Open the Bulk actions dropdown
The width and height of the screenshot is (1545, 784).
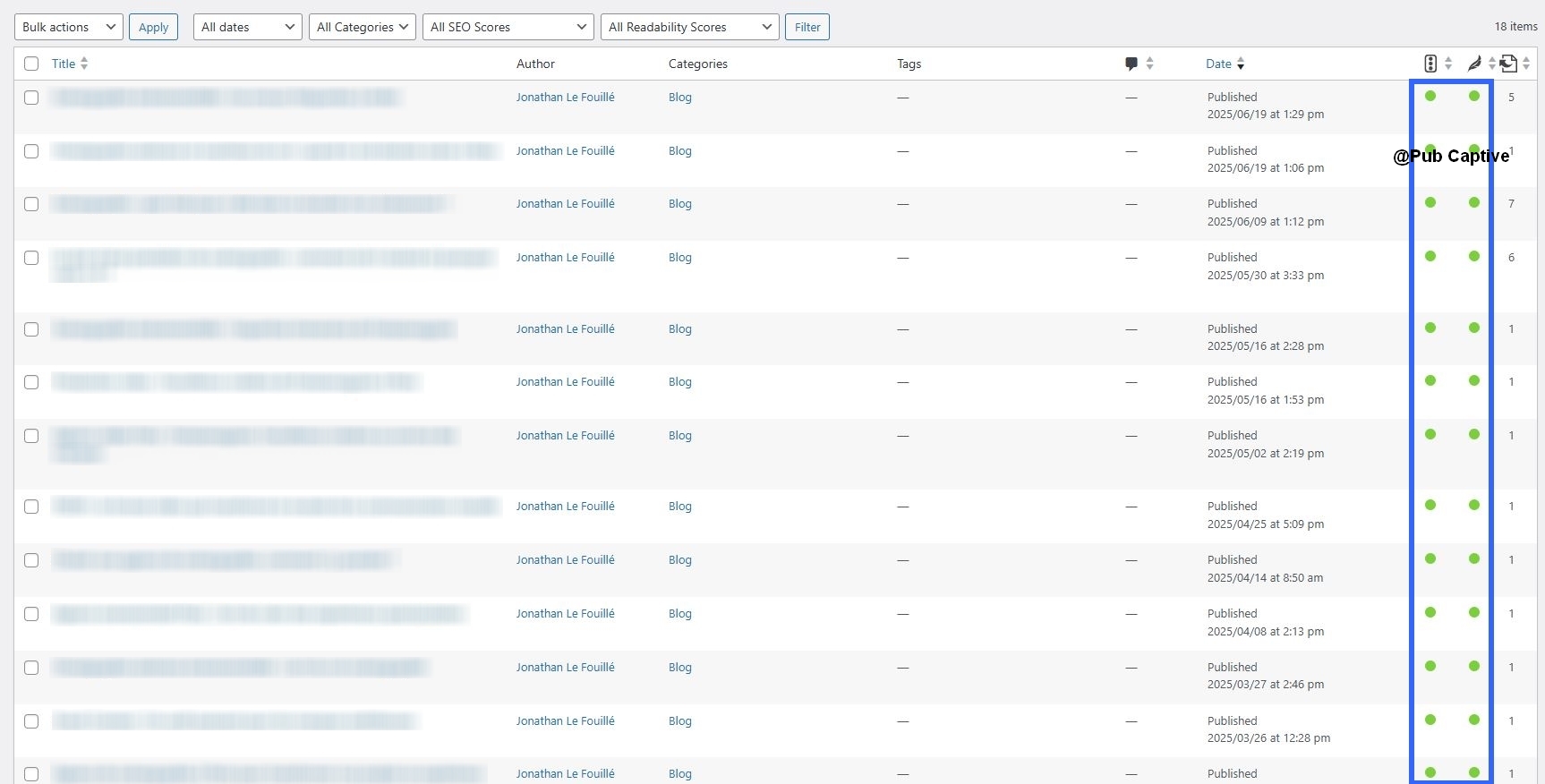coord(69,27)
